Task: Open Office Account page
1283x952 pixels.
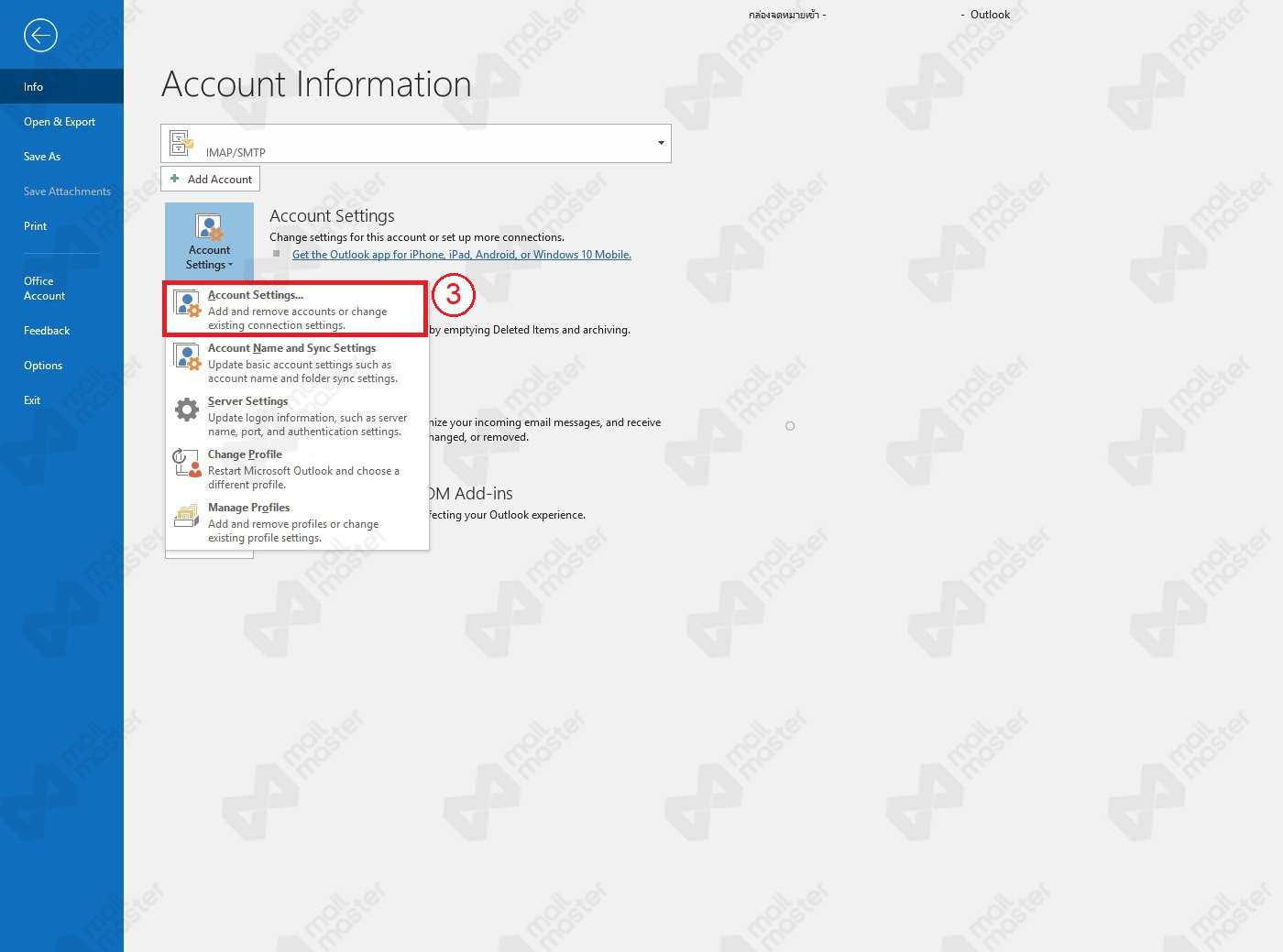Action: pyautogui.click(x=61, y=288)
